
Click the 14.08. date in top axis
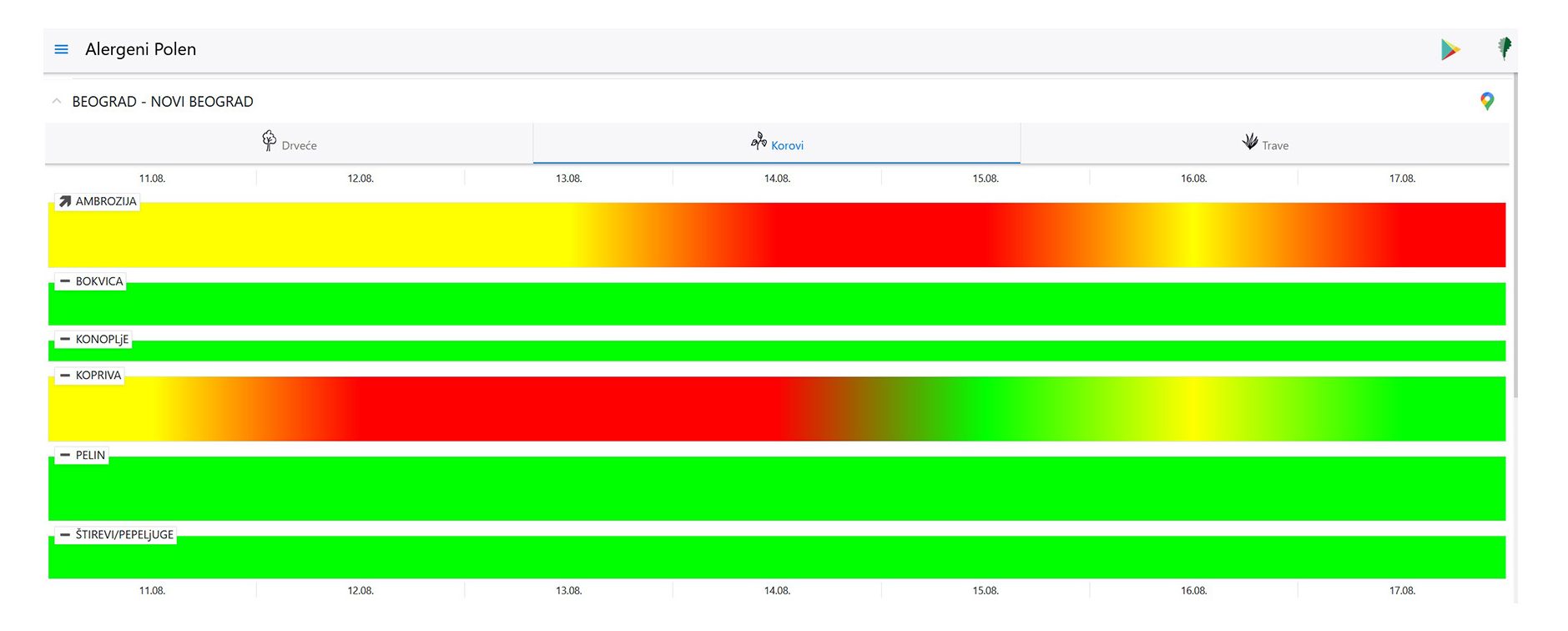click(x=777, y=179)
